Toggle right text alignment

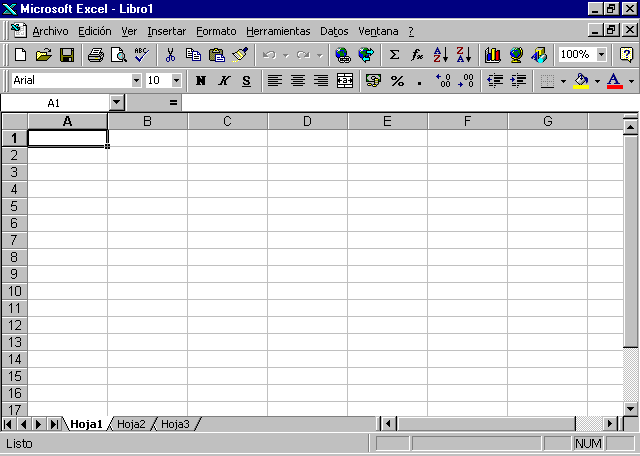[321, 80]
